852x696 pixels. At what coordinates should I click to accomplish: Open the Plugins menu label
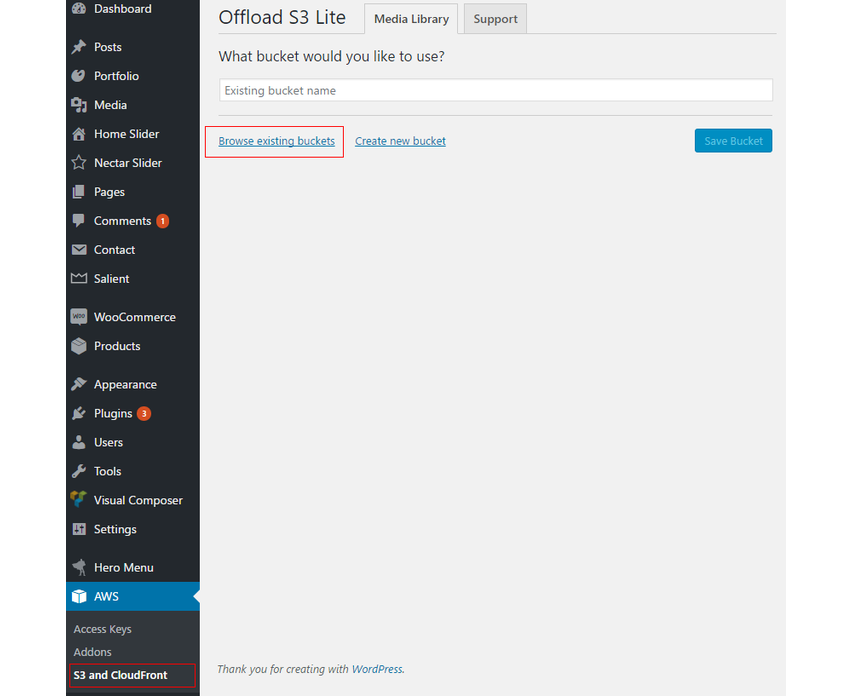coord(113,413)
